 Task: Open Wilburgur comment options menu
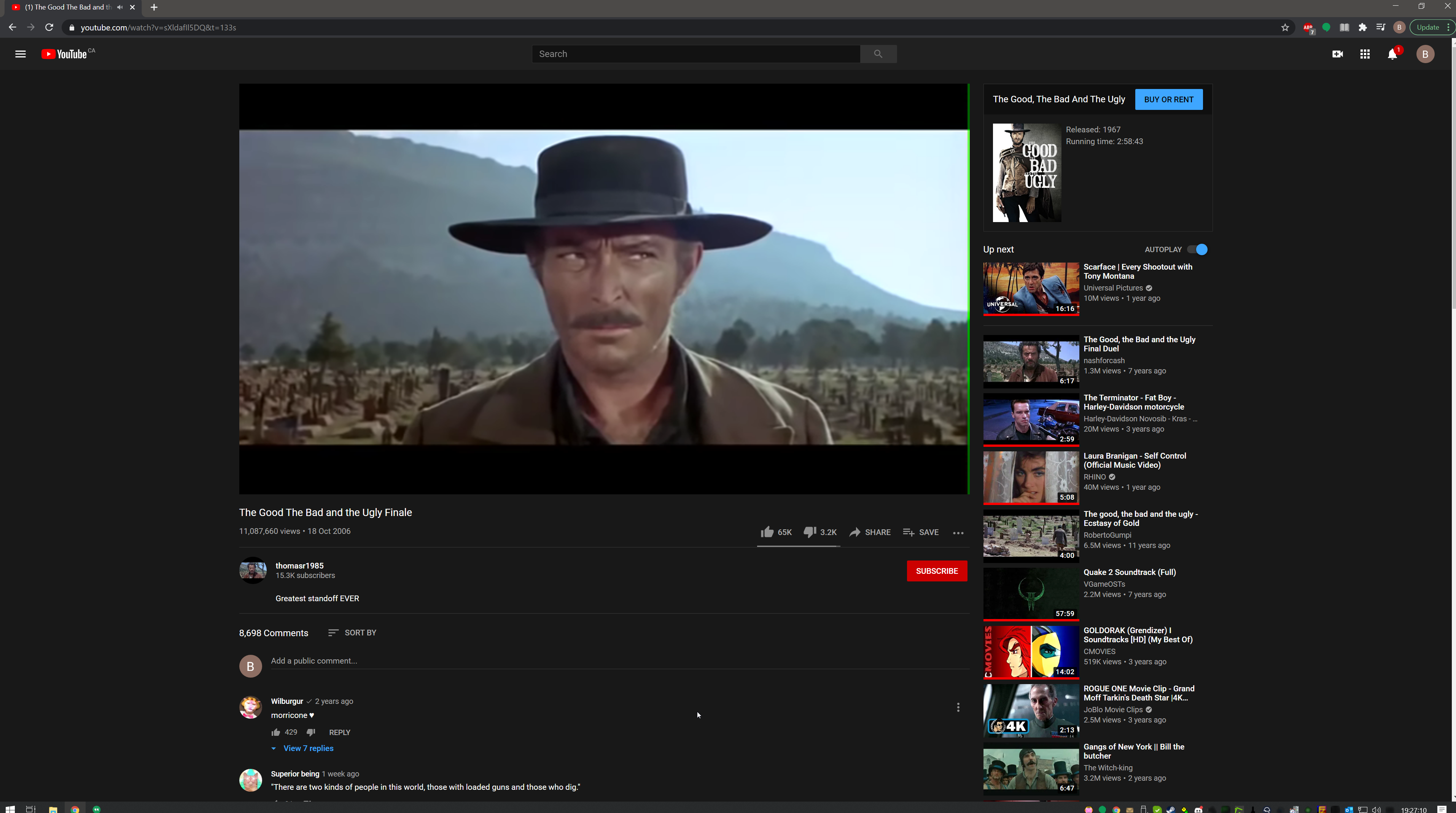pyautogui.click(x=958, y=707)
